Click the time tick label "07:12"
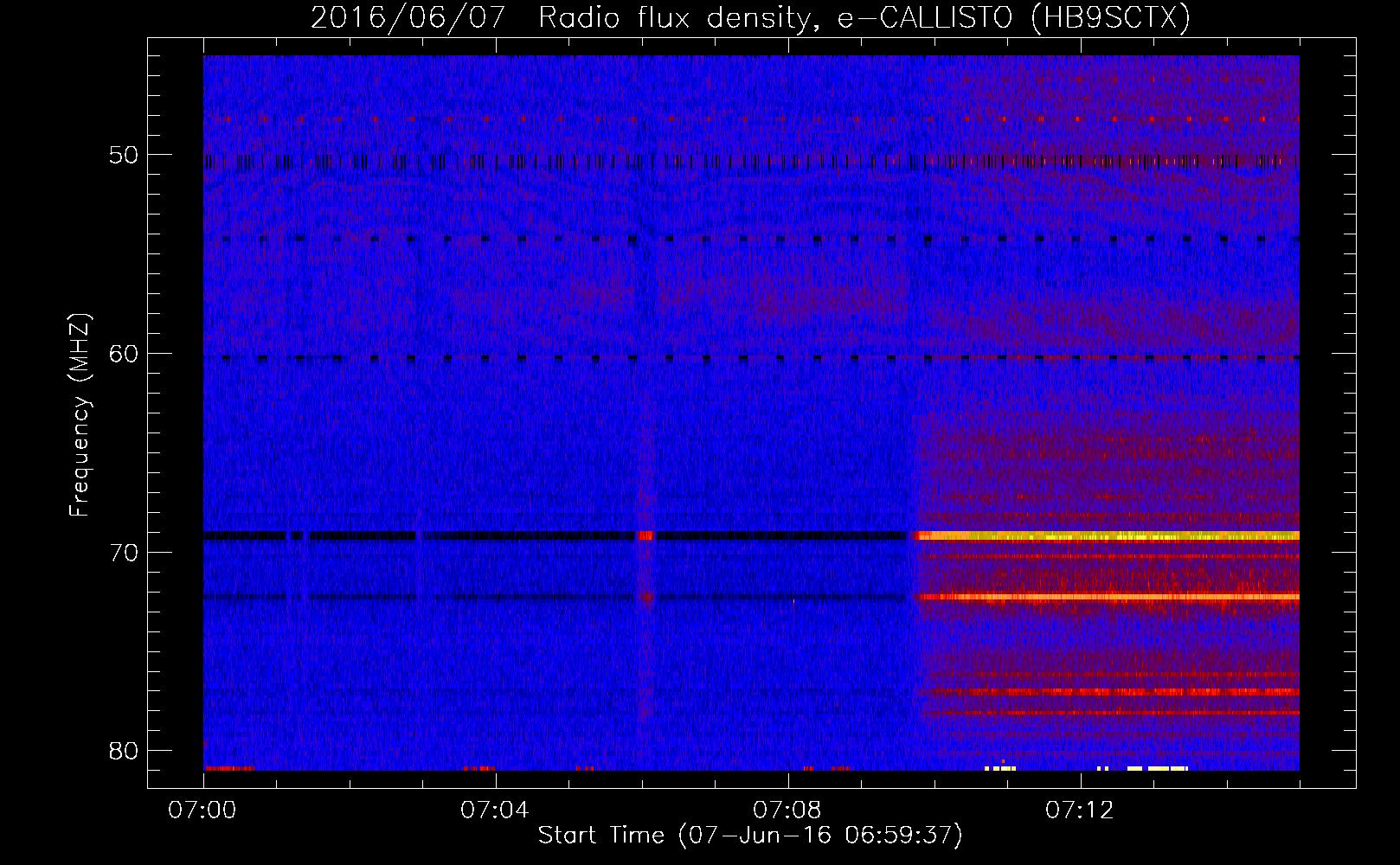This screenshot has width=1400, height=865. point(1080,811)
